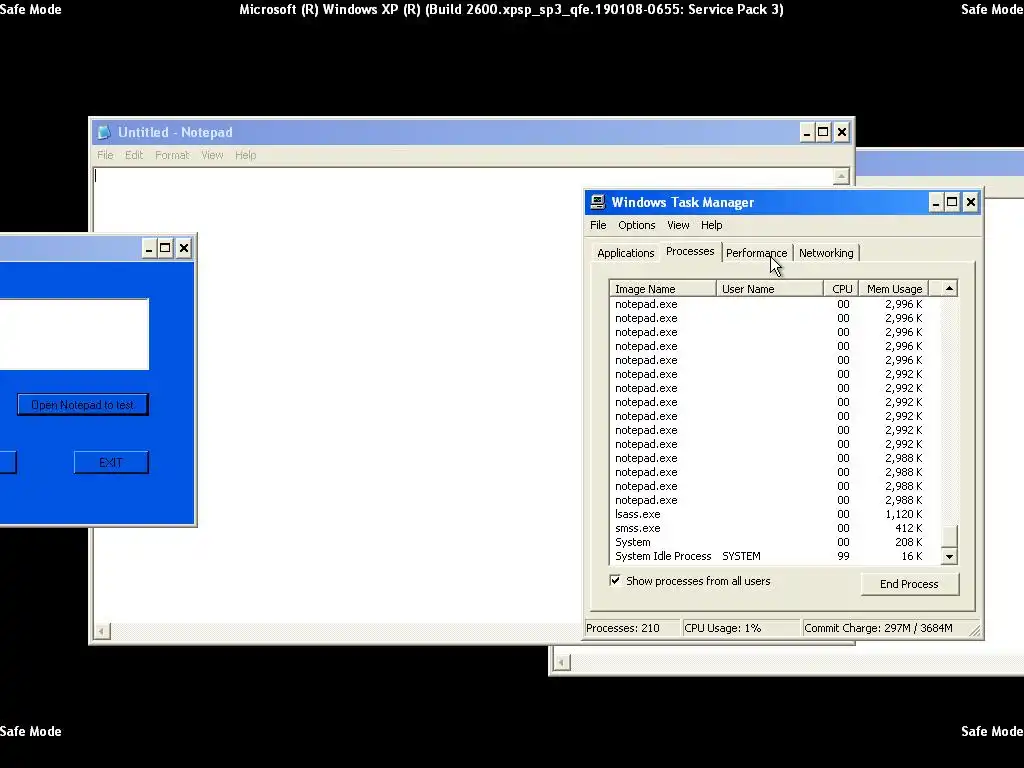Open the Help menu in Task Manager
This screenshot has width=1024, height=768.
[x=711, y=225]
